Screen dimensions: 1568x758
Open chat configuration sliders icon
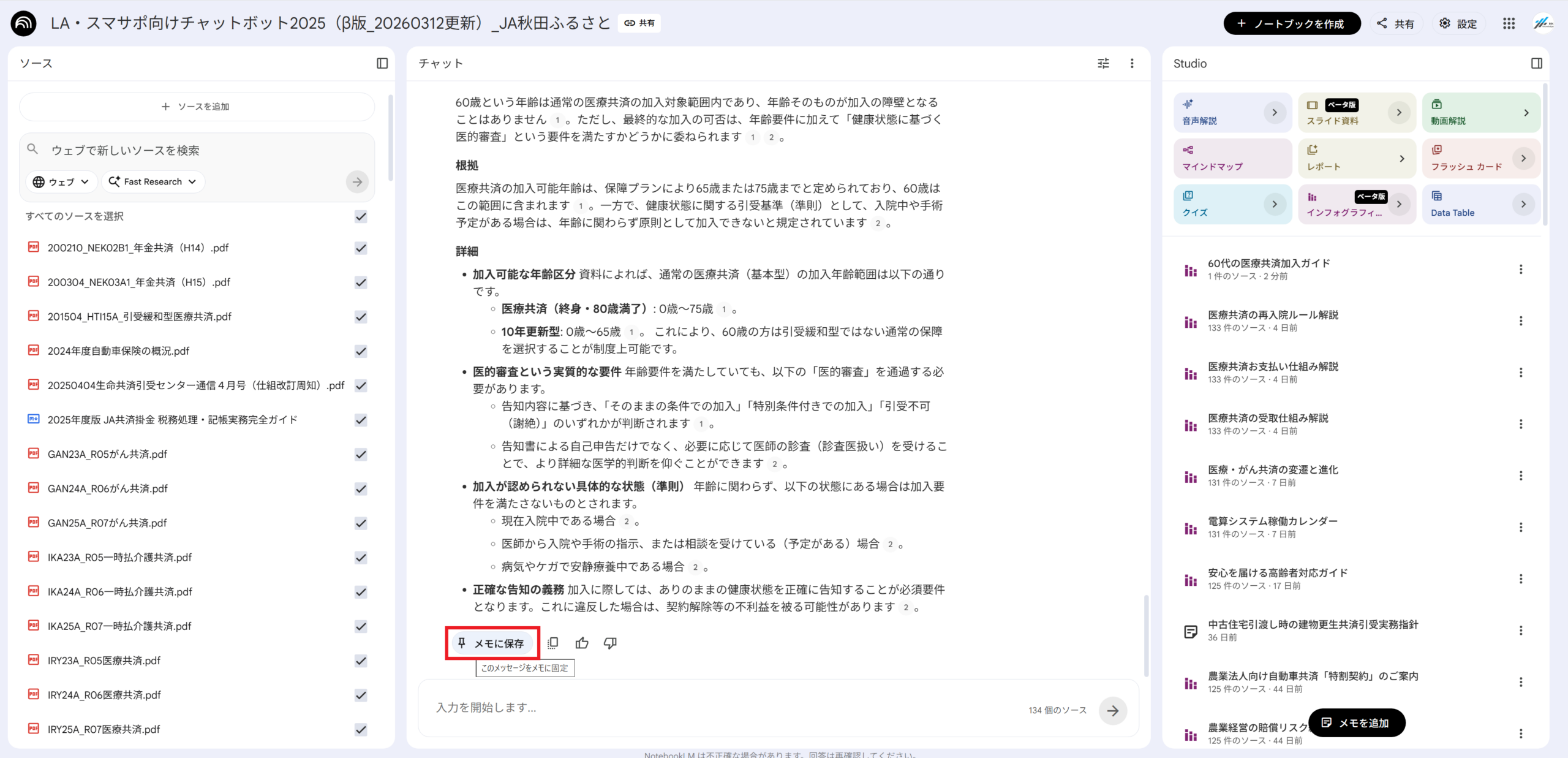coord(1103,63)
